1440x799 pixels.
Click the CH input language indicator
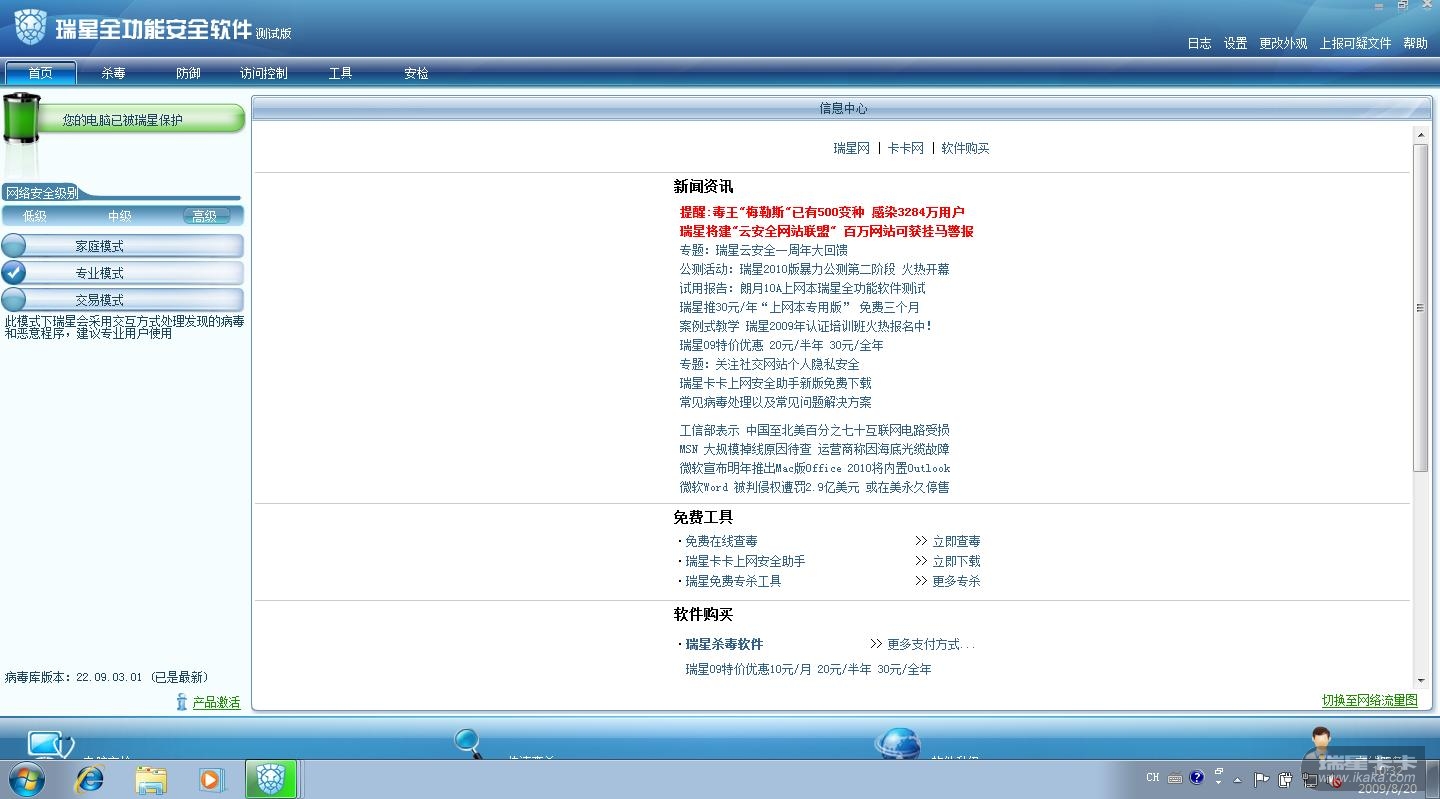[x=1153, y=777]
